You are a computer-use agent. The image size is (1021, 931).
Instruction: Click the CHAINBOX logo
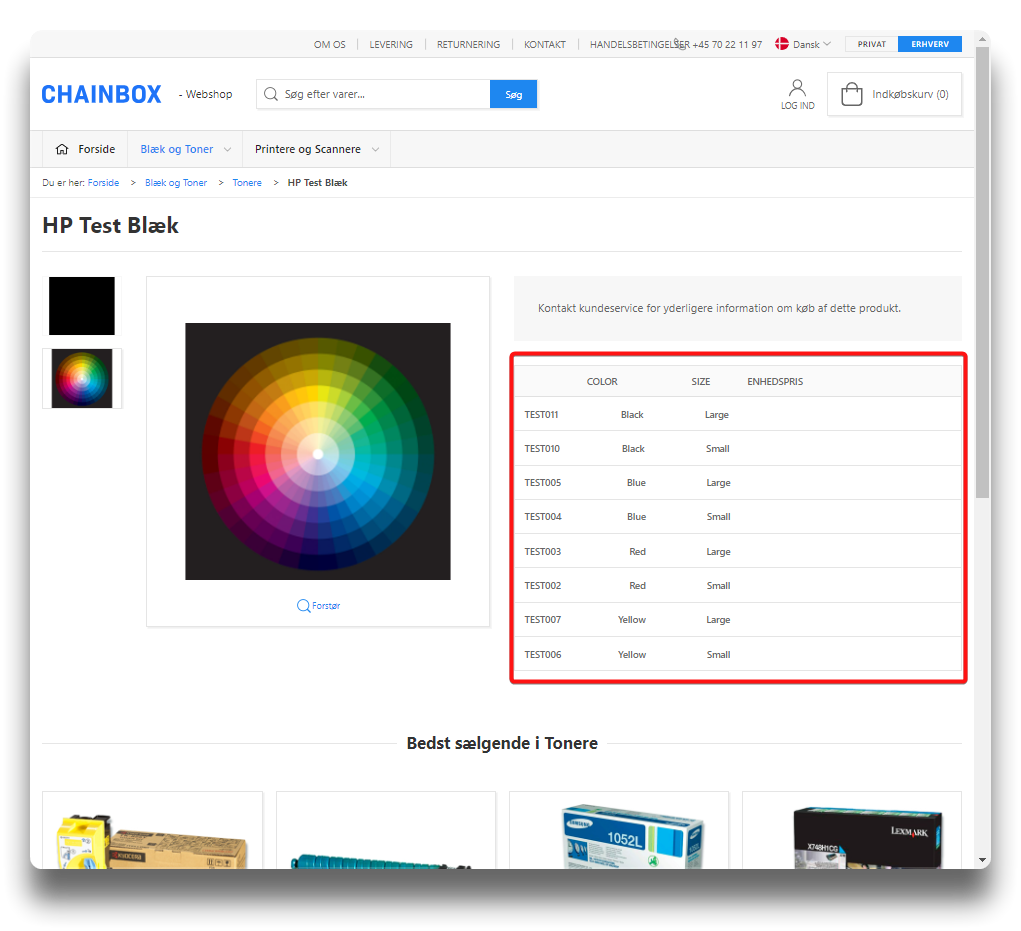point(101,94)
